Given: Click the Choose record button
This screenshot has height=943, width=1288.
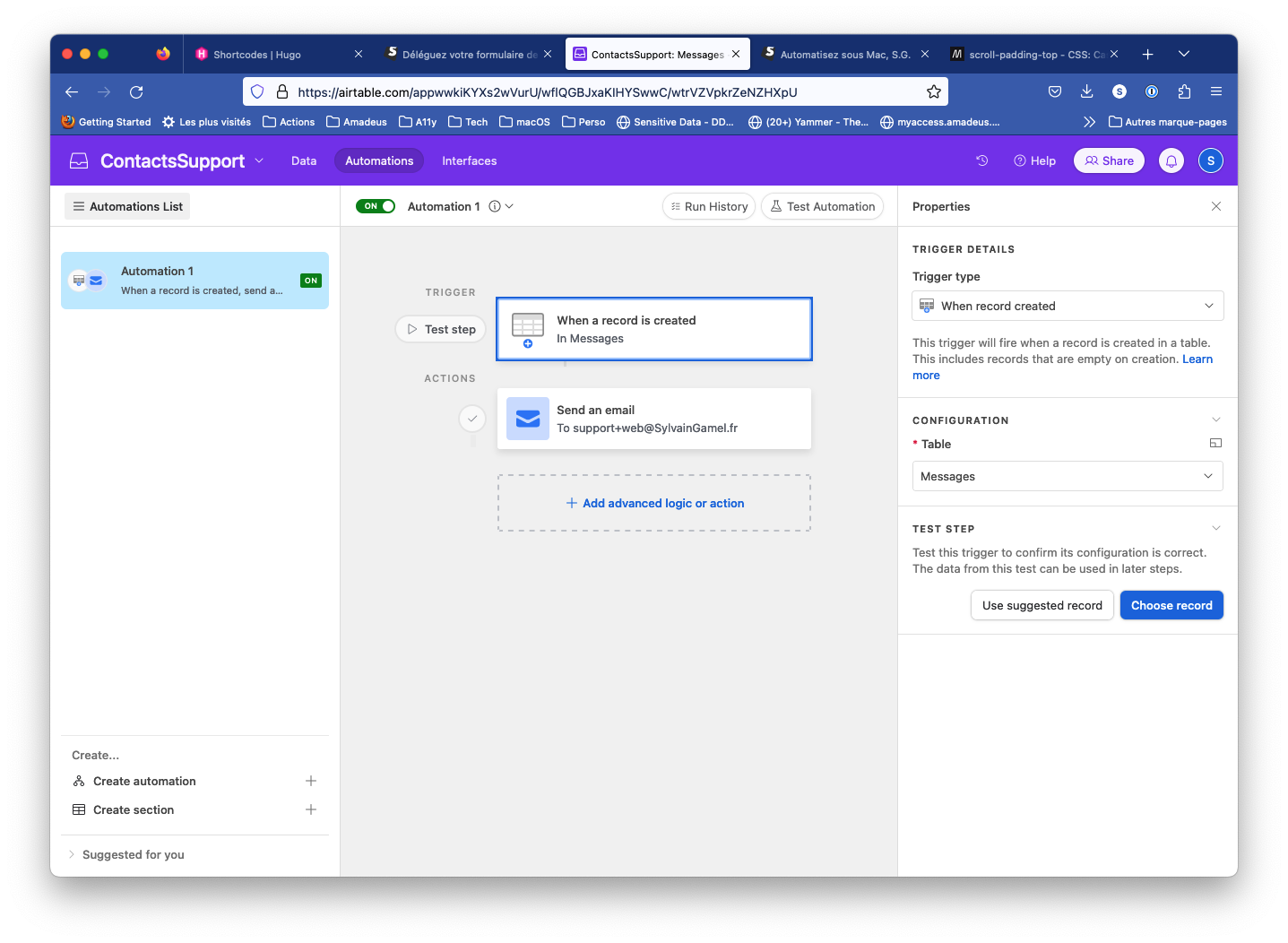Looking at the screenshot, I should [x=1171, y=605].
